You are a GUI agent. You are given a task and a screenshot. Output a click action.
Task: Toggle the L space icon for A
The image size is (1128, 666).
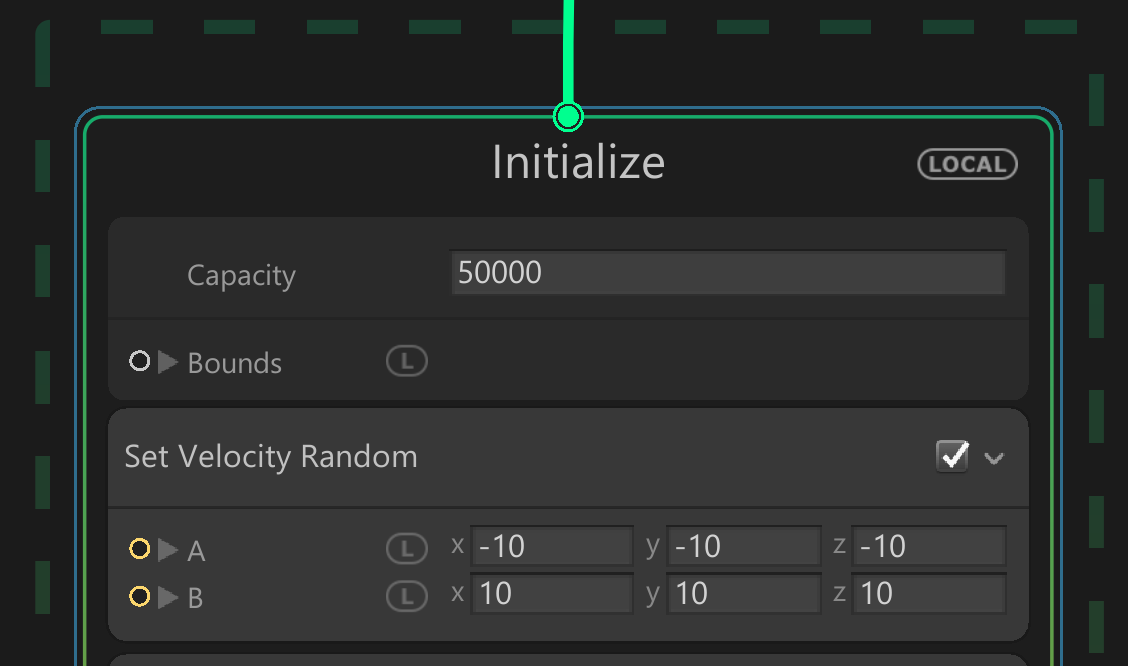pos(407,548)
